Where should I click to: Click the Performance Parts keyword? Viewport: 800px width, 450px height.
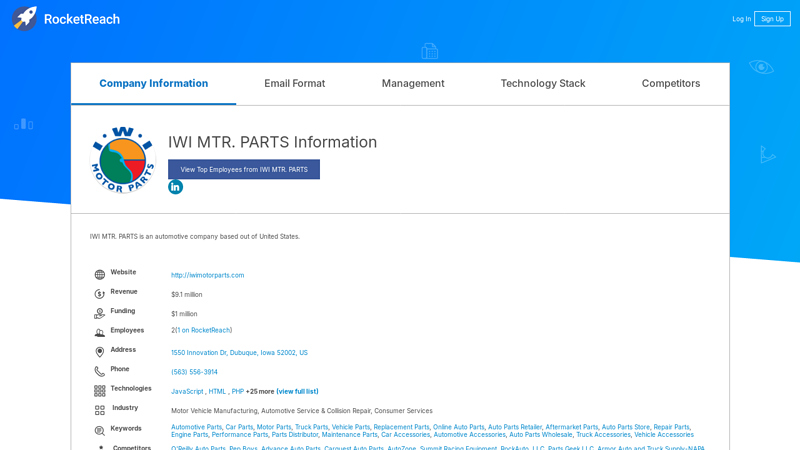coord(240,435)
